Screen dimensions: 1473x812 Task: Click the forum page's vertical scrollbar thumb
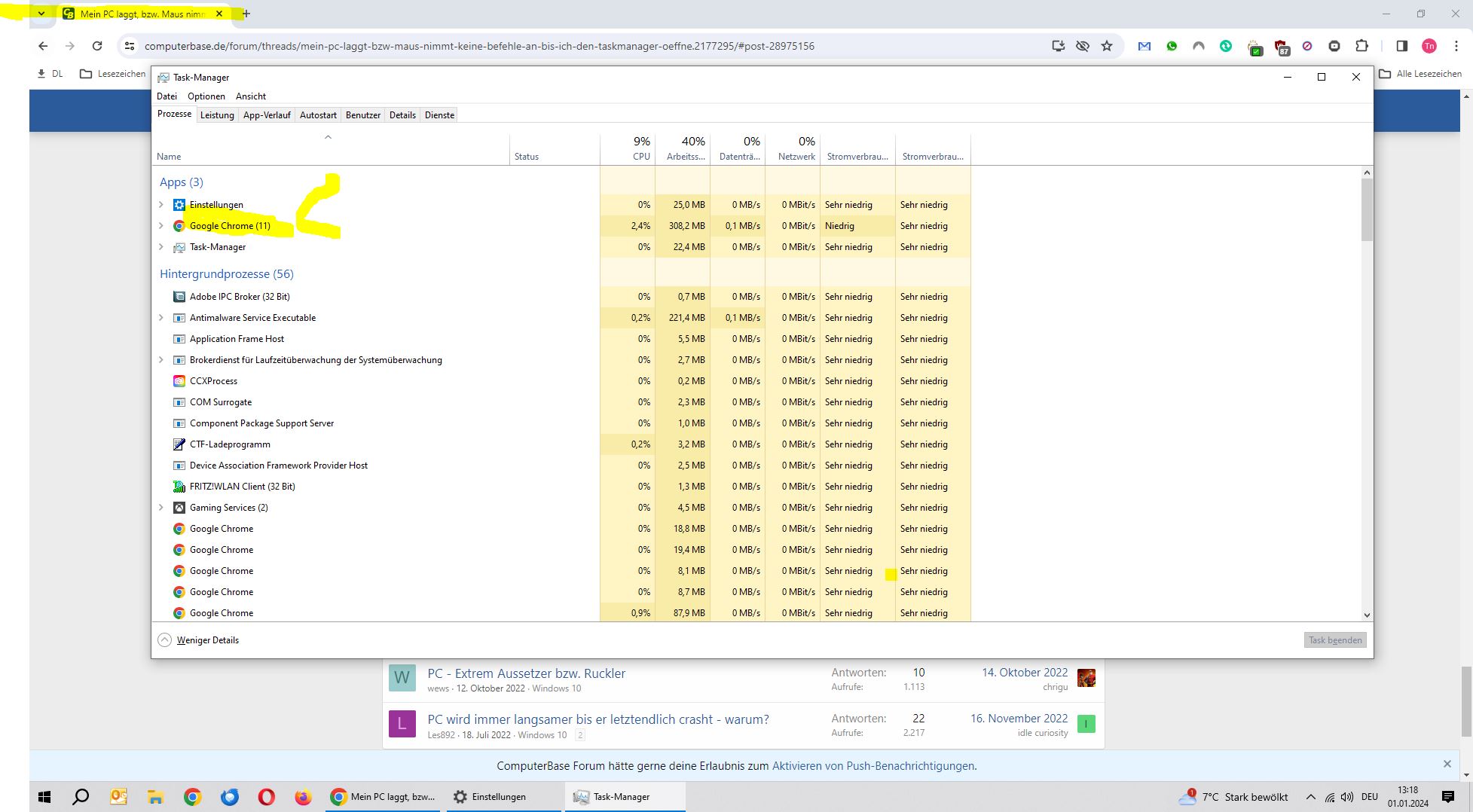(1466, 701)
